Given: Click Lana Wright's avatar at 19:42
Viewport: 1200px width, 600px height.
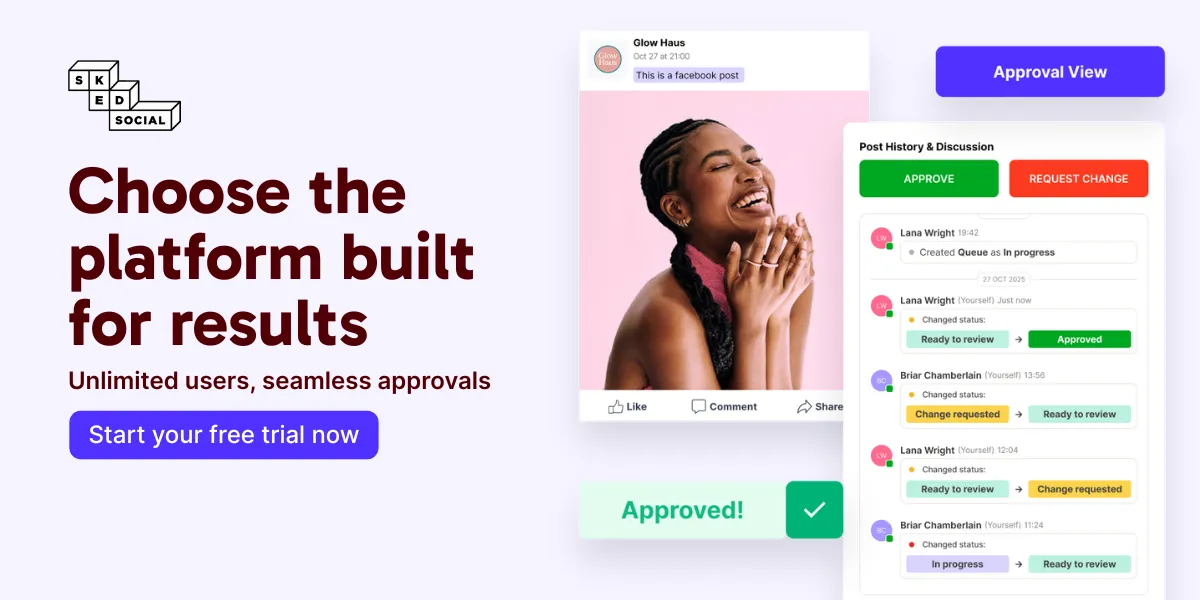Looking at the screenshot, I should [x=882, y=238].
